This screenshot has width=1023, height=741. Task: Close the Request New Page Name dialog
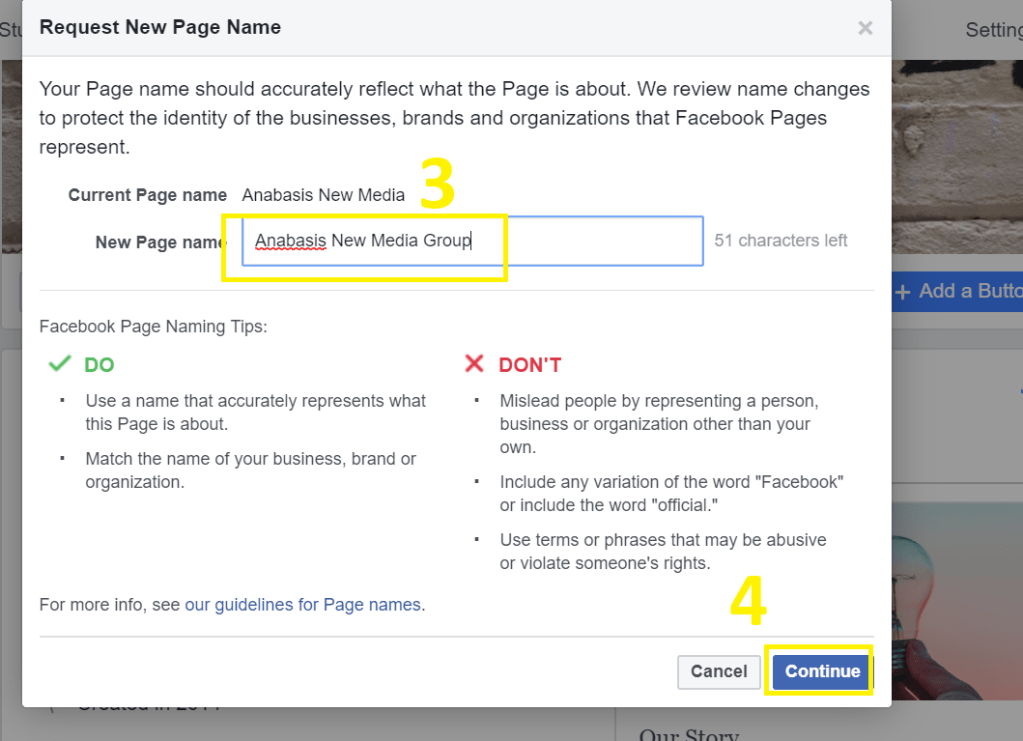(865, 28)
